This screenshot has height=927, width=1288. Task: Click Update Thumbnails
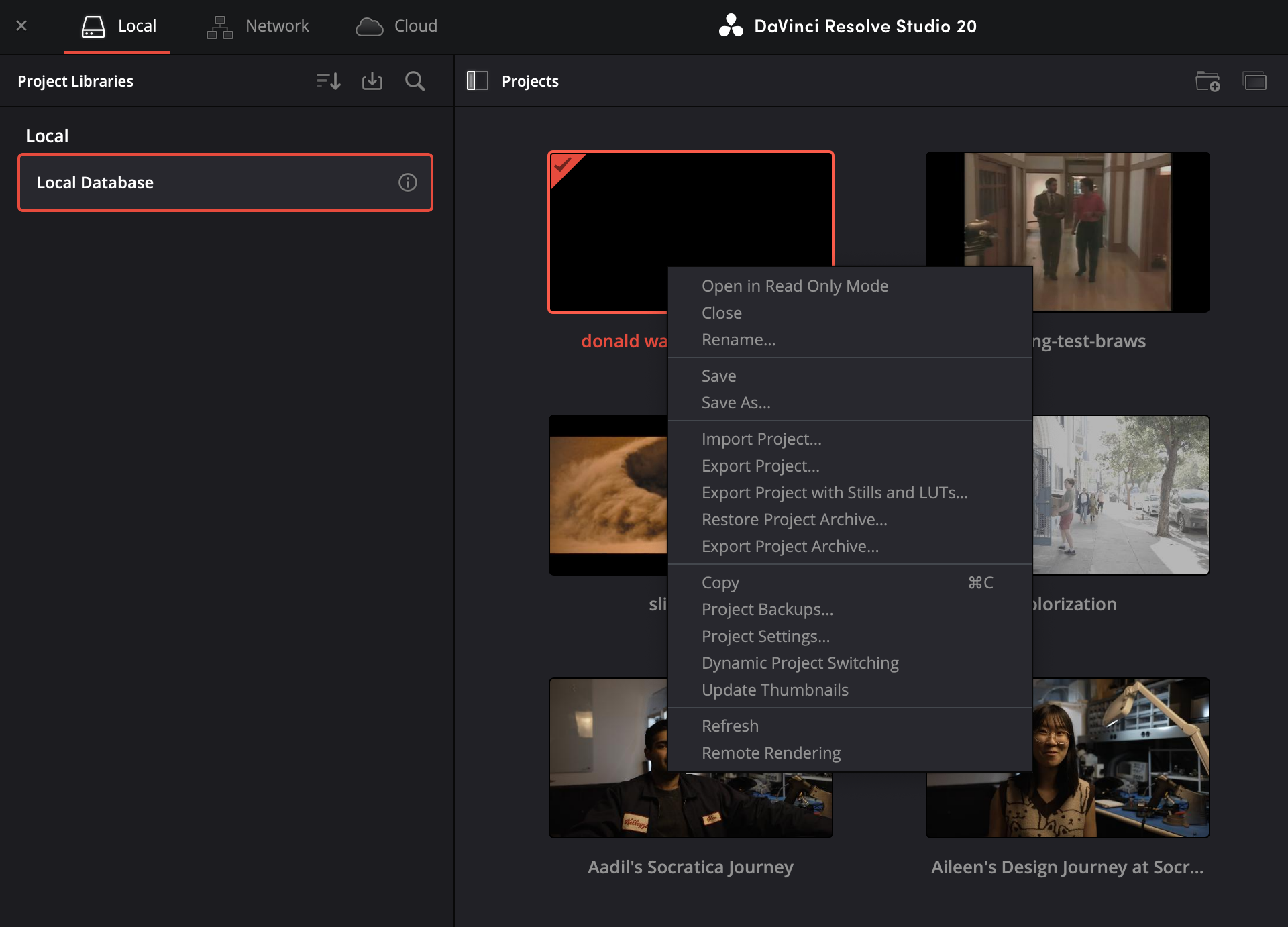coord(775,690)
